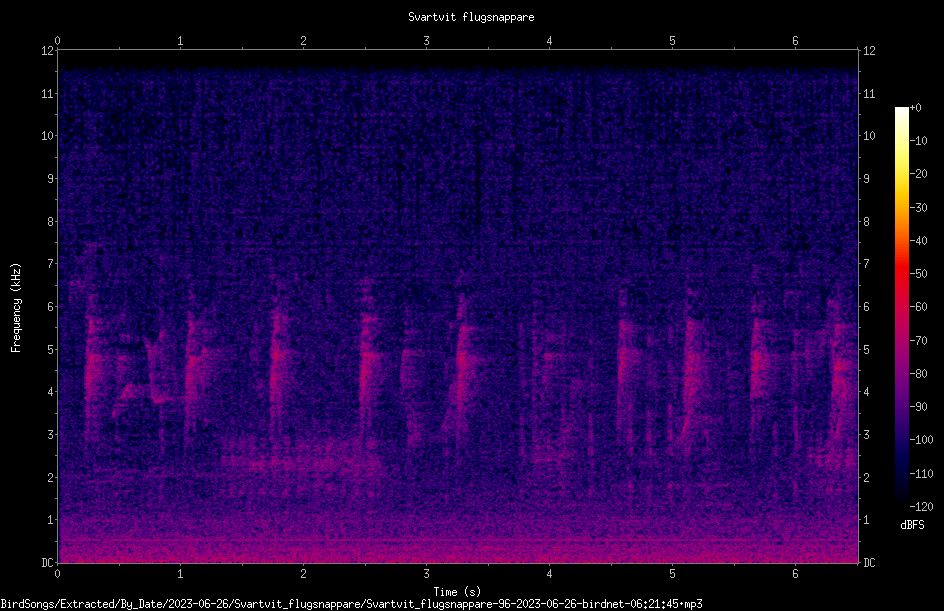The image size is (944, 611).
Task: Click the '-50' value on the color scale
Action: pos(919,274)
